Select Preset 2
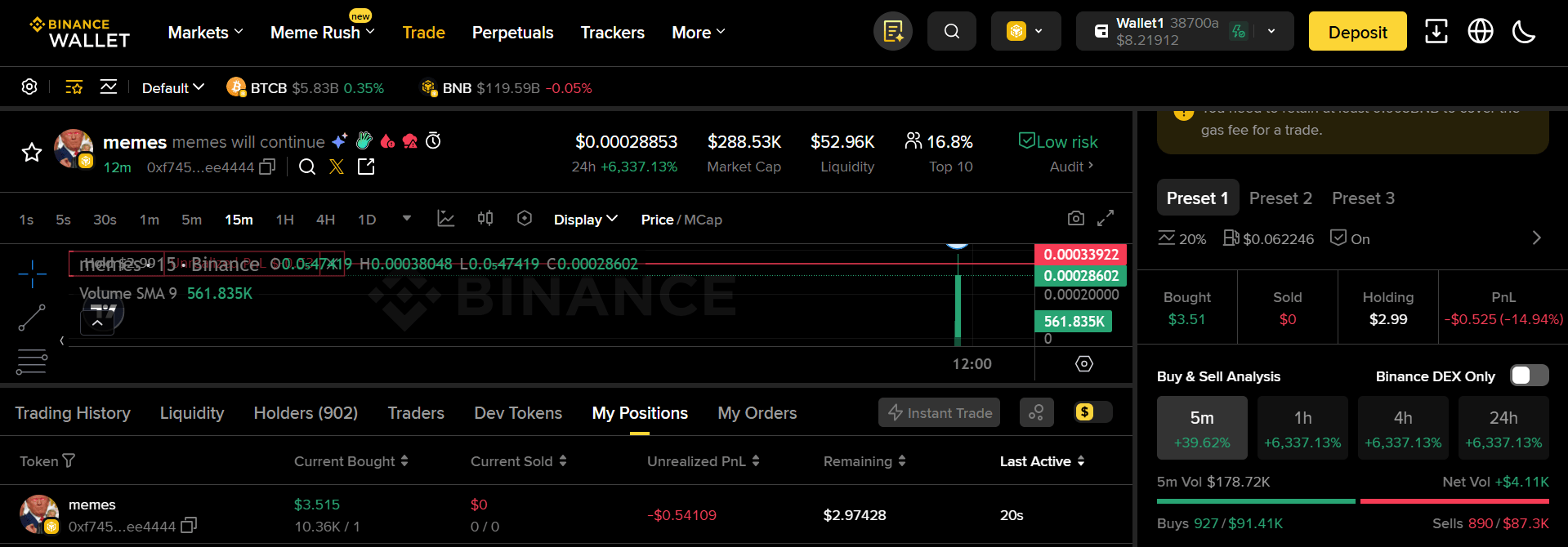Viewport: 1568px width, 547px height. tap(1280, 198)
